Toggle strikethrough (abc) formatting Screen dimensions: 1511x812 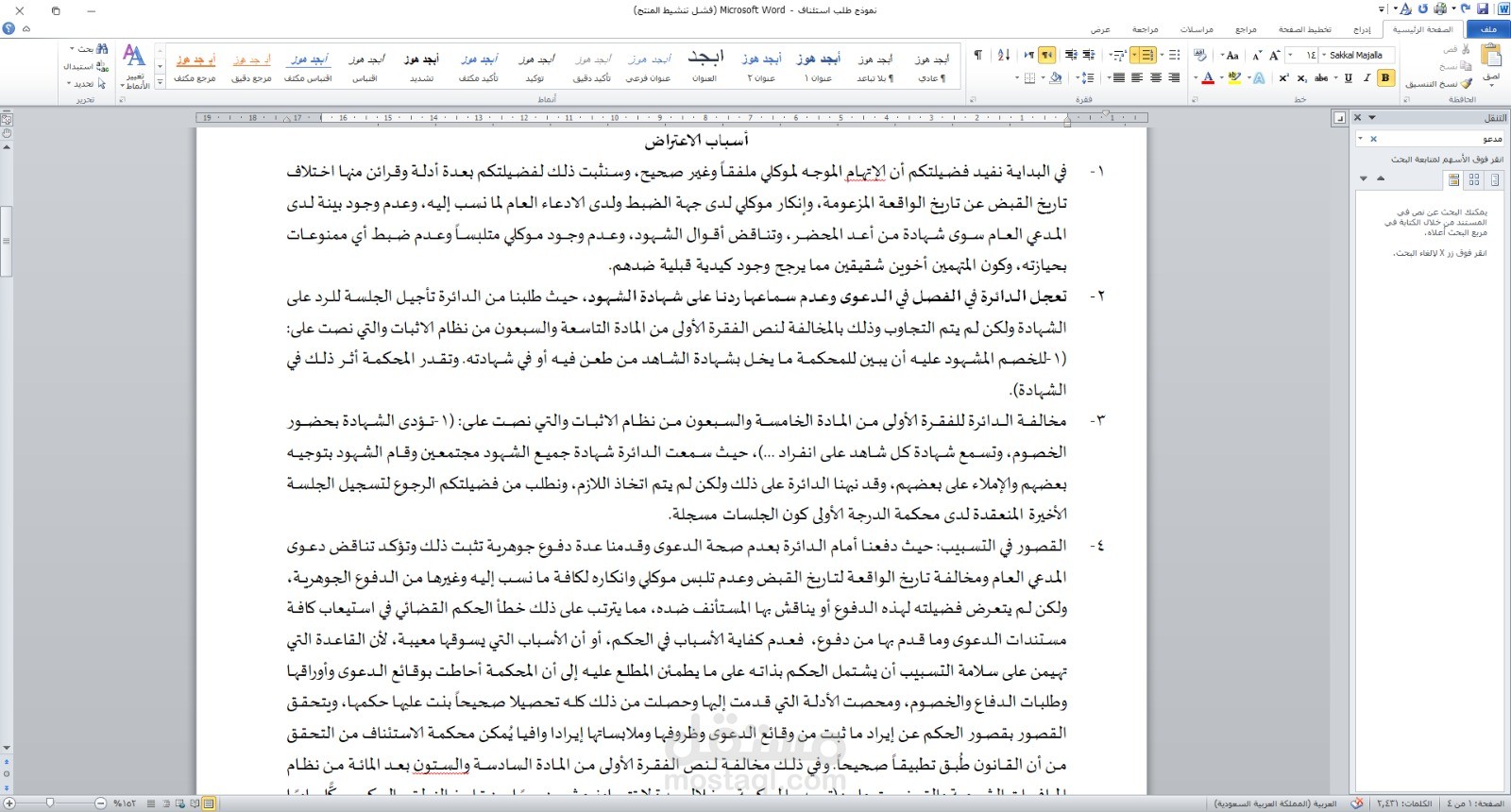[1321, 78]
